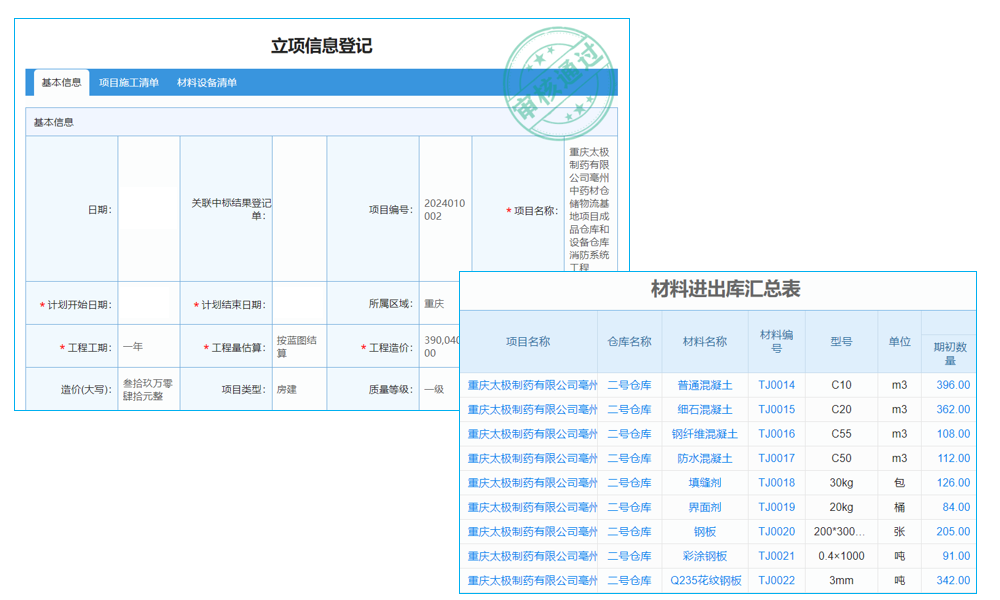Open the 彩涂钢板 material record
Screen dimensions: 1000x600
703,556
